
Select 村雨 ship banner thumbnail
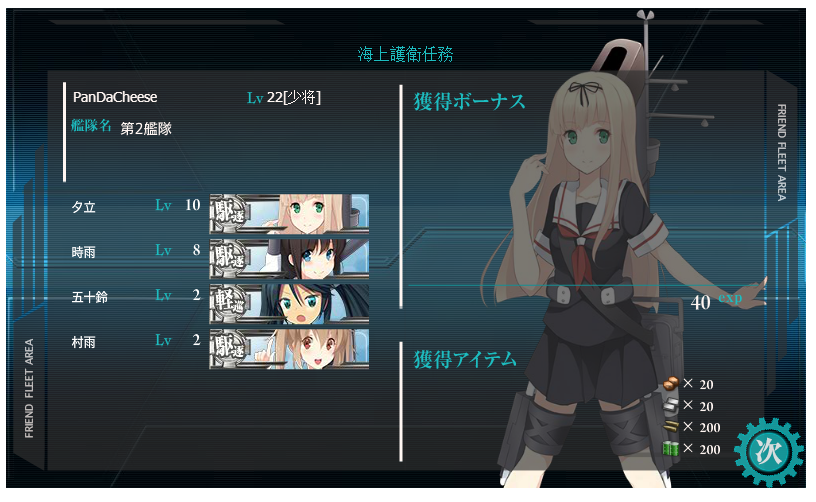coord(289,349)
